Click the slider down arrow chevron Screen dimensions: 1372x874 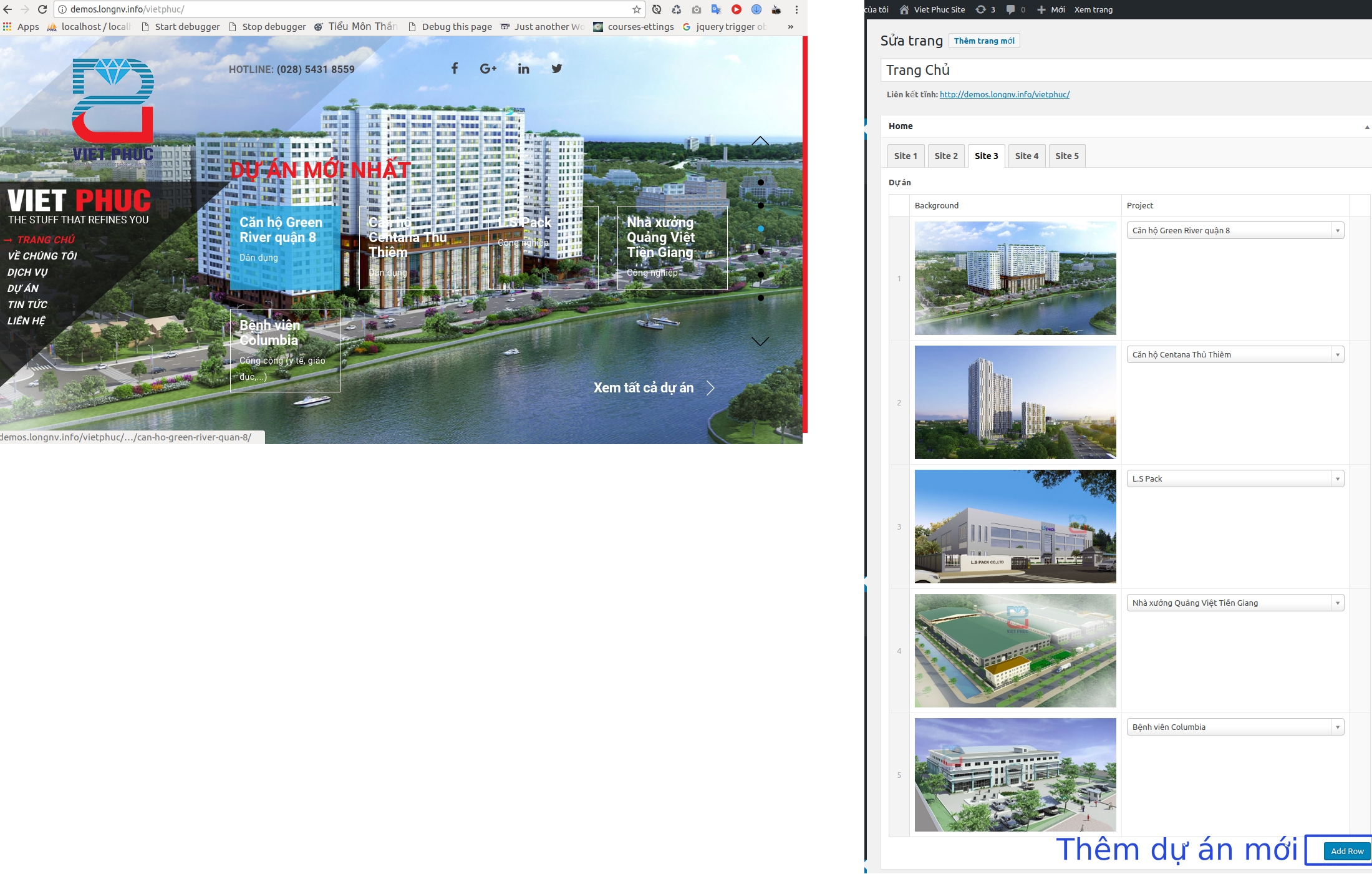click(x=760, y=341)
